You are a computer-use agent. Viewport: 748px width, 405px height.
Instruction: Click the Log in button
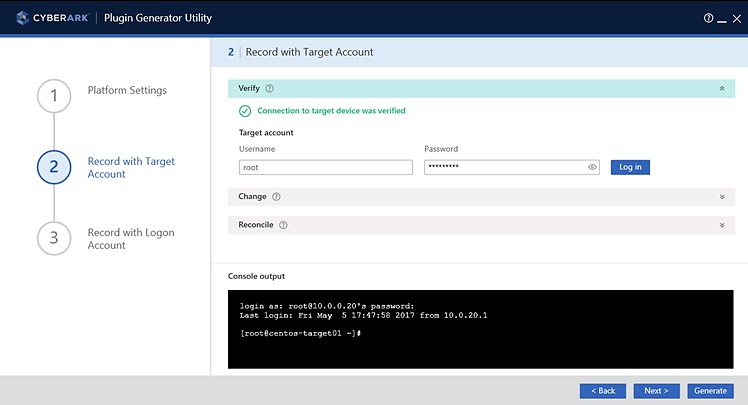[x=630, y=167]
